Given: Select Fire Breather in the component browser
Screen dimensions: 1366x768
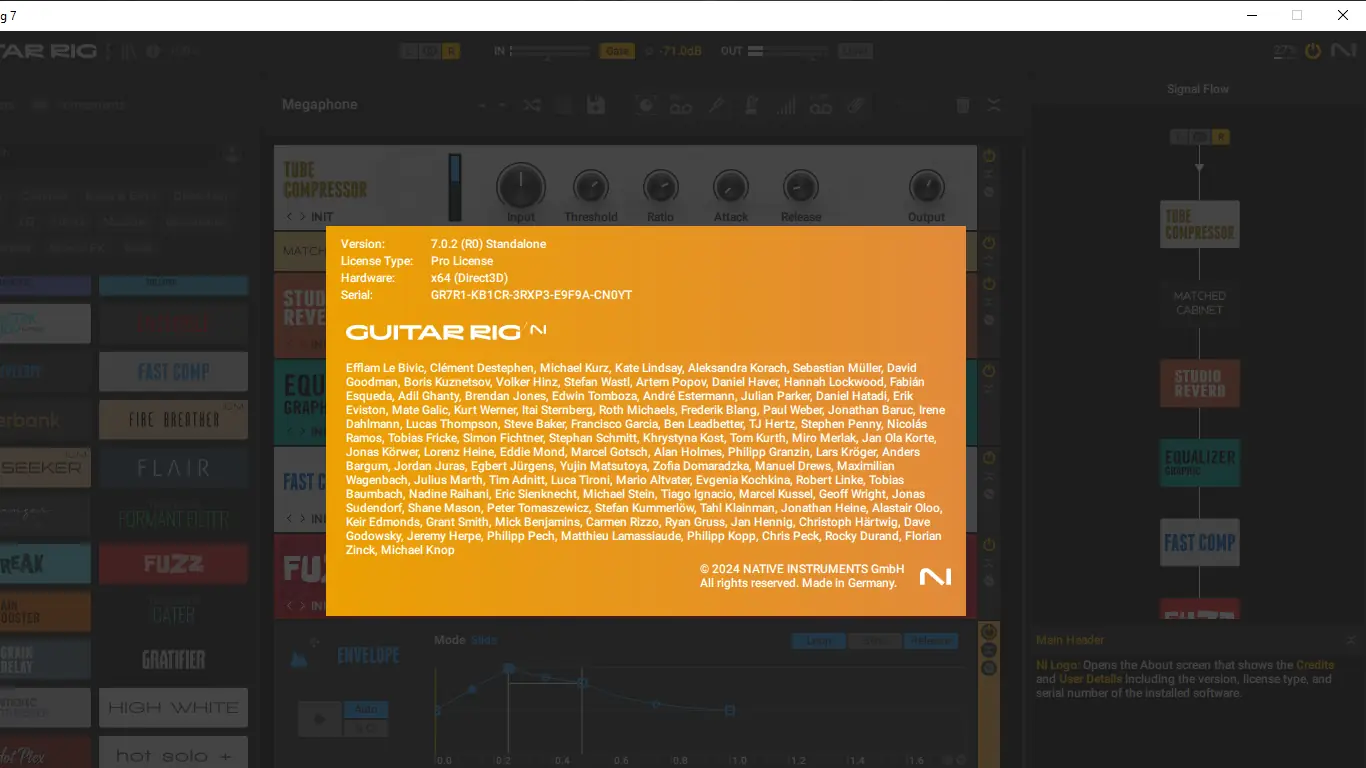Looking at the screenshot, I should click(173, 420).
